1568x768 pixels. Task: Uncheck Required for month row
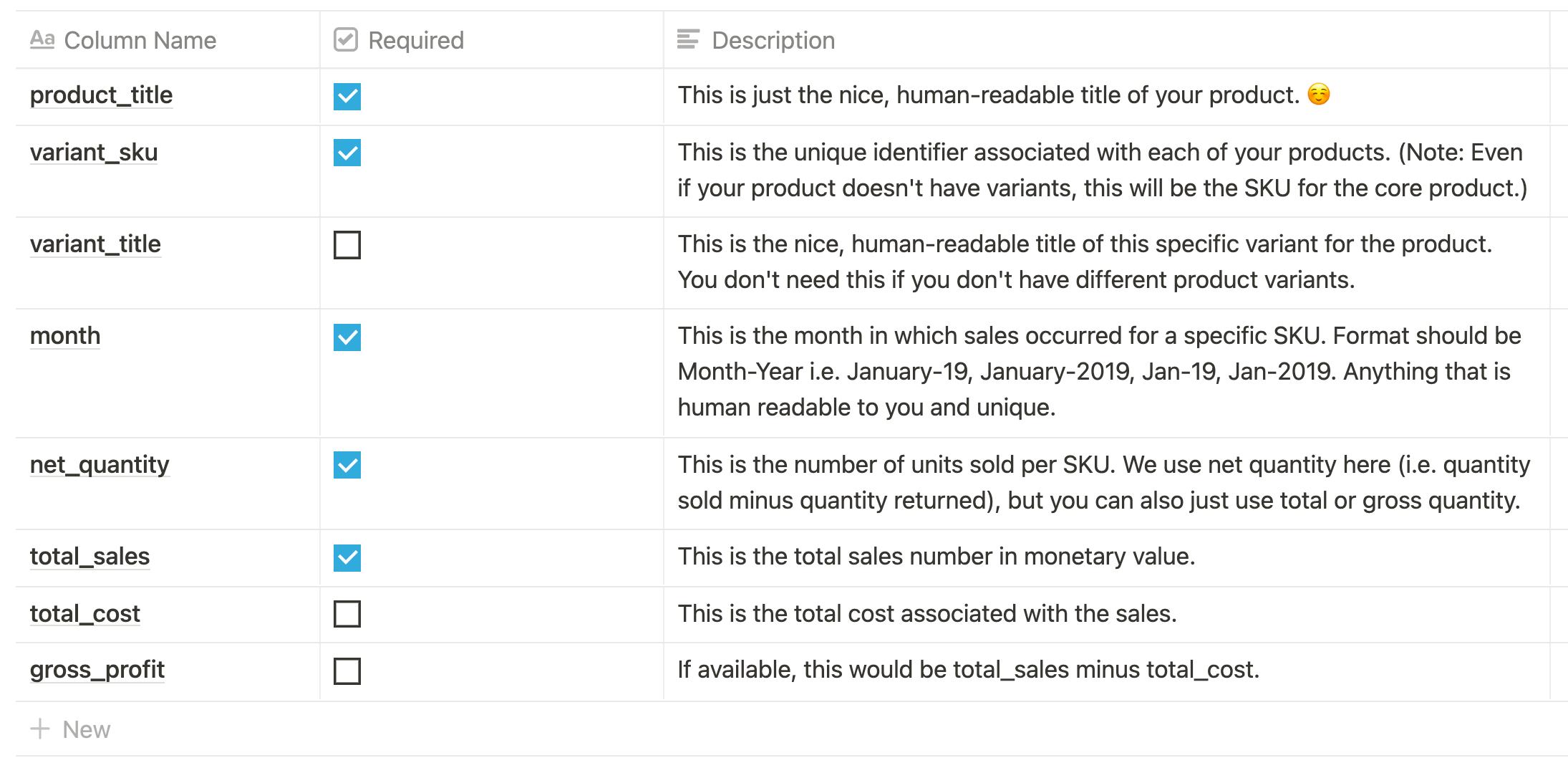coord(347,337)
